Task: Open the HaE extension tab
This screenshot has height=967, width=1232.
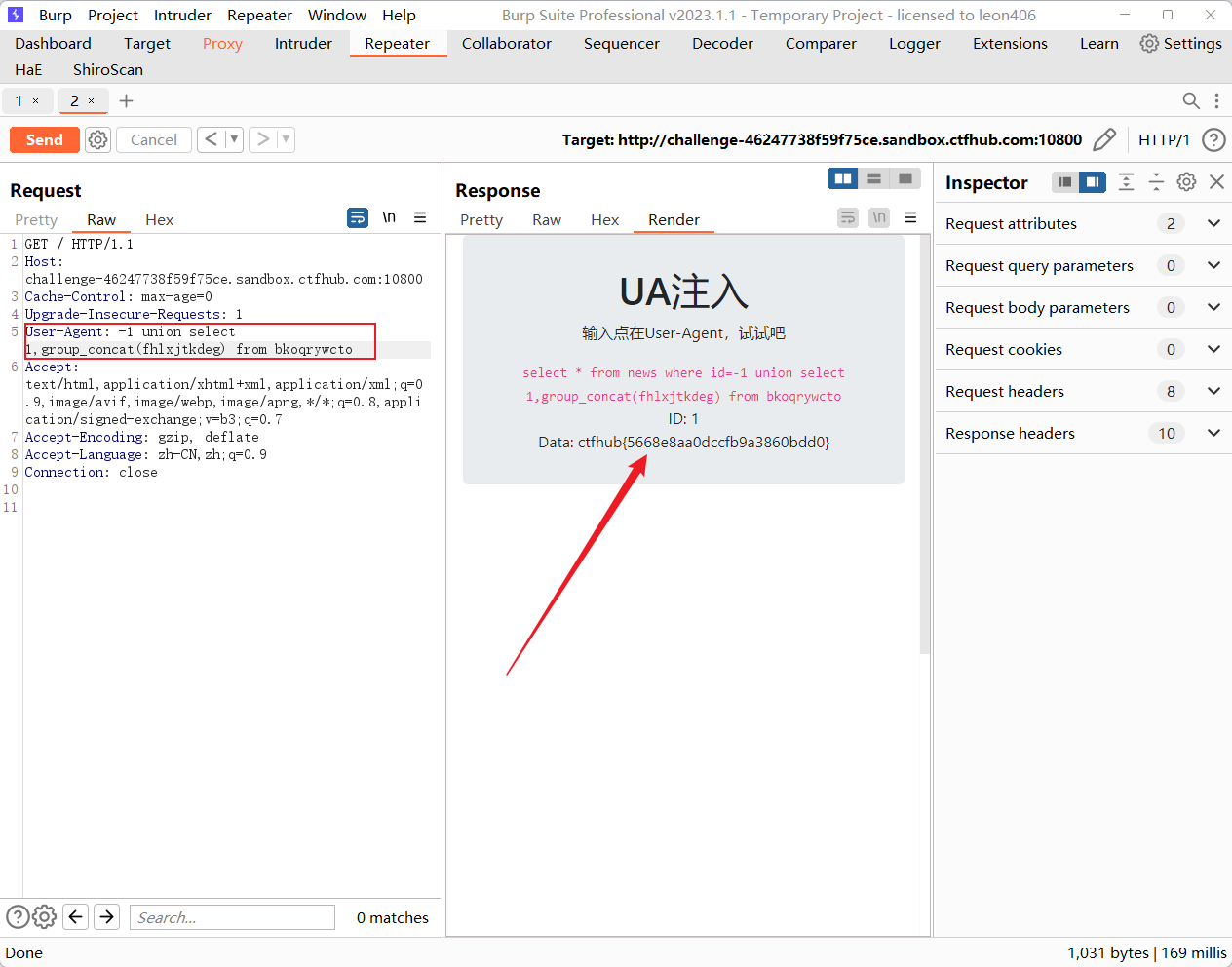Action: [29, 69]
